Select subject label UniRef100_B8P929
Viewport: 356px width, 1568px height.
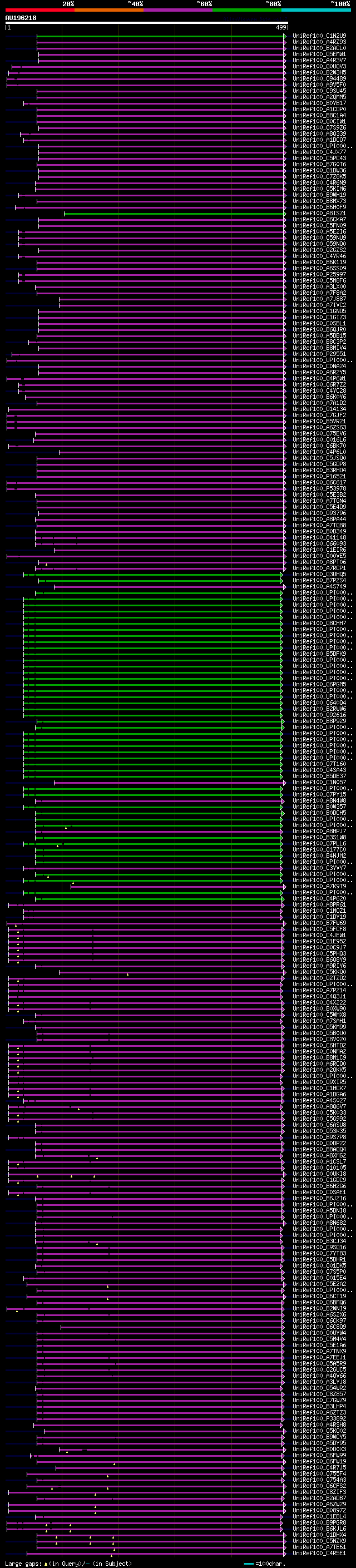tap(319, 721)
